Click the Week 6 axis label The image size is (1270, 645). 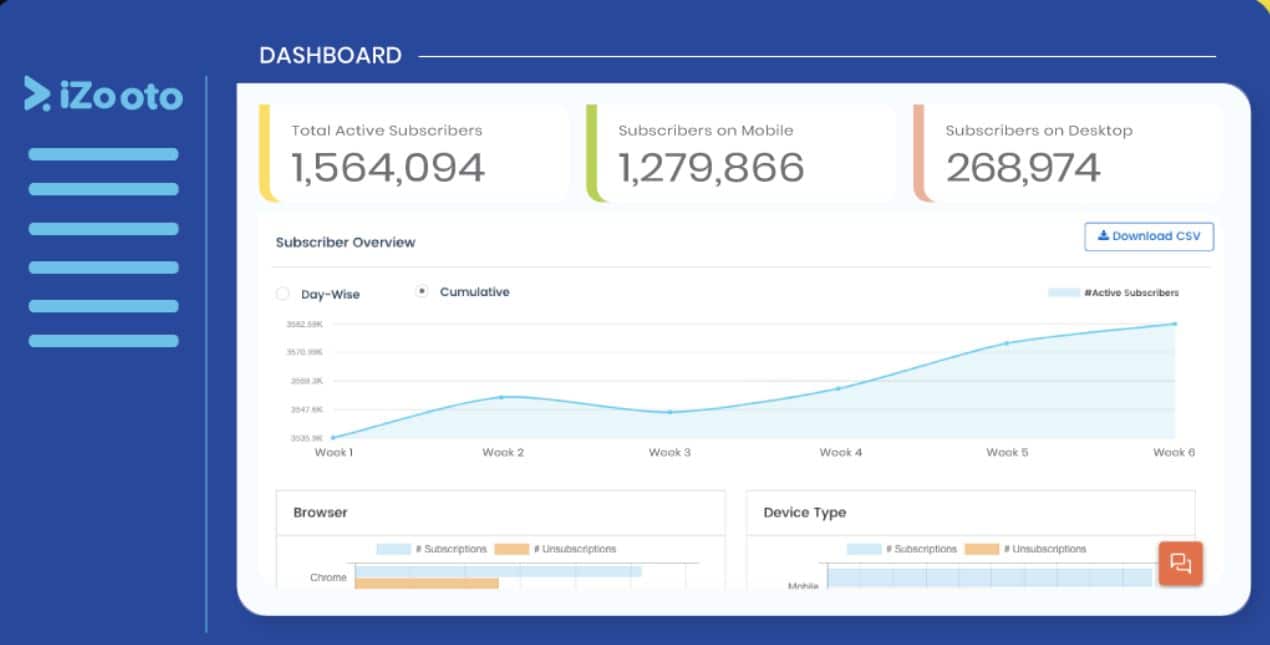[1174, 452]
